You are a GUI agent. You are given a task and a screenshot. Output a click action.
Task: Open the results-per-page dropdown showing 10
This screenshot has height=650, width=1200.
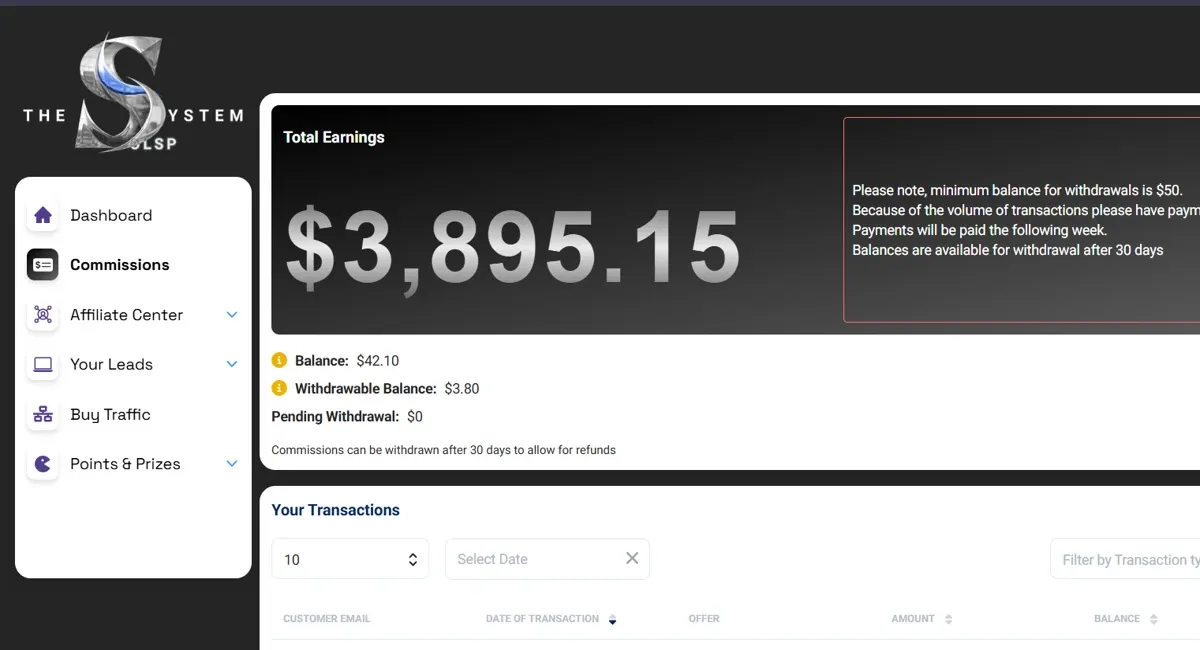tap(349, 559)
